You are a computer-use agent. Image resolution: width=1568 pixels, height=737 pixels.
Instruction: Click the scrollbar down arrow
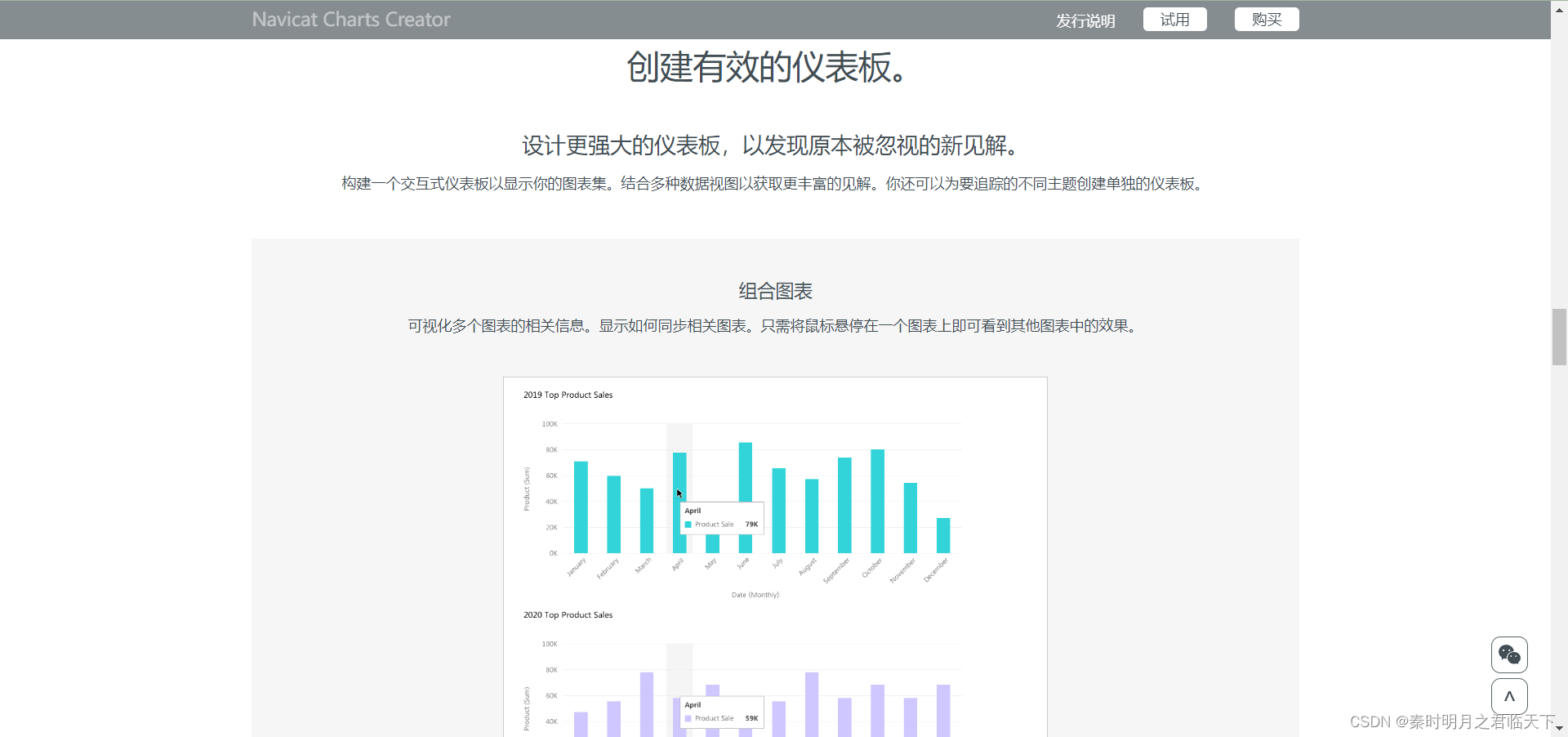point(1559,728)
